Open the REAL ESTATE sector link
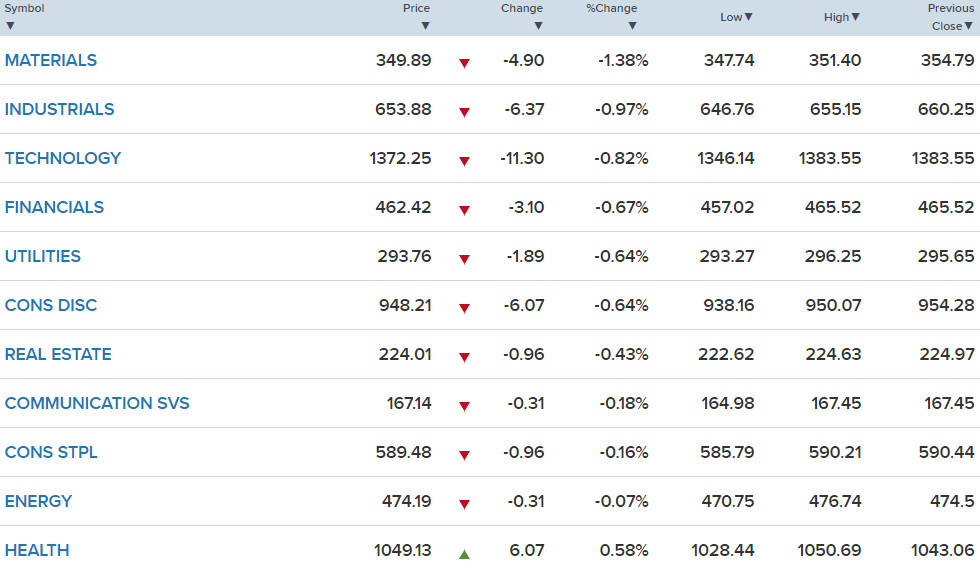 point(58,354)
